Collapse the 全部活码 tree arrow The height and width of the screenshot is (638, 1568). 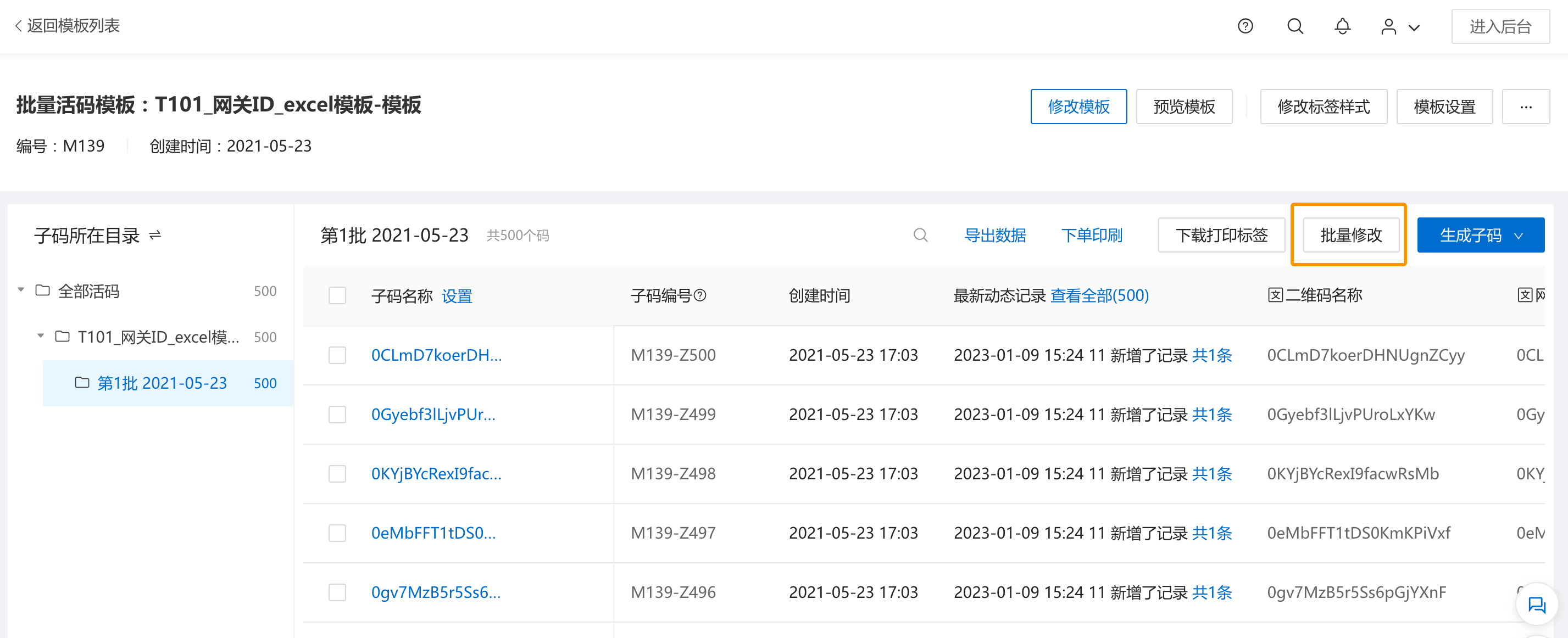click(x=21, y=290)
